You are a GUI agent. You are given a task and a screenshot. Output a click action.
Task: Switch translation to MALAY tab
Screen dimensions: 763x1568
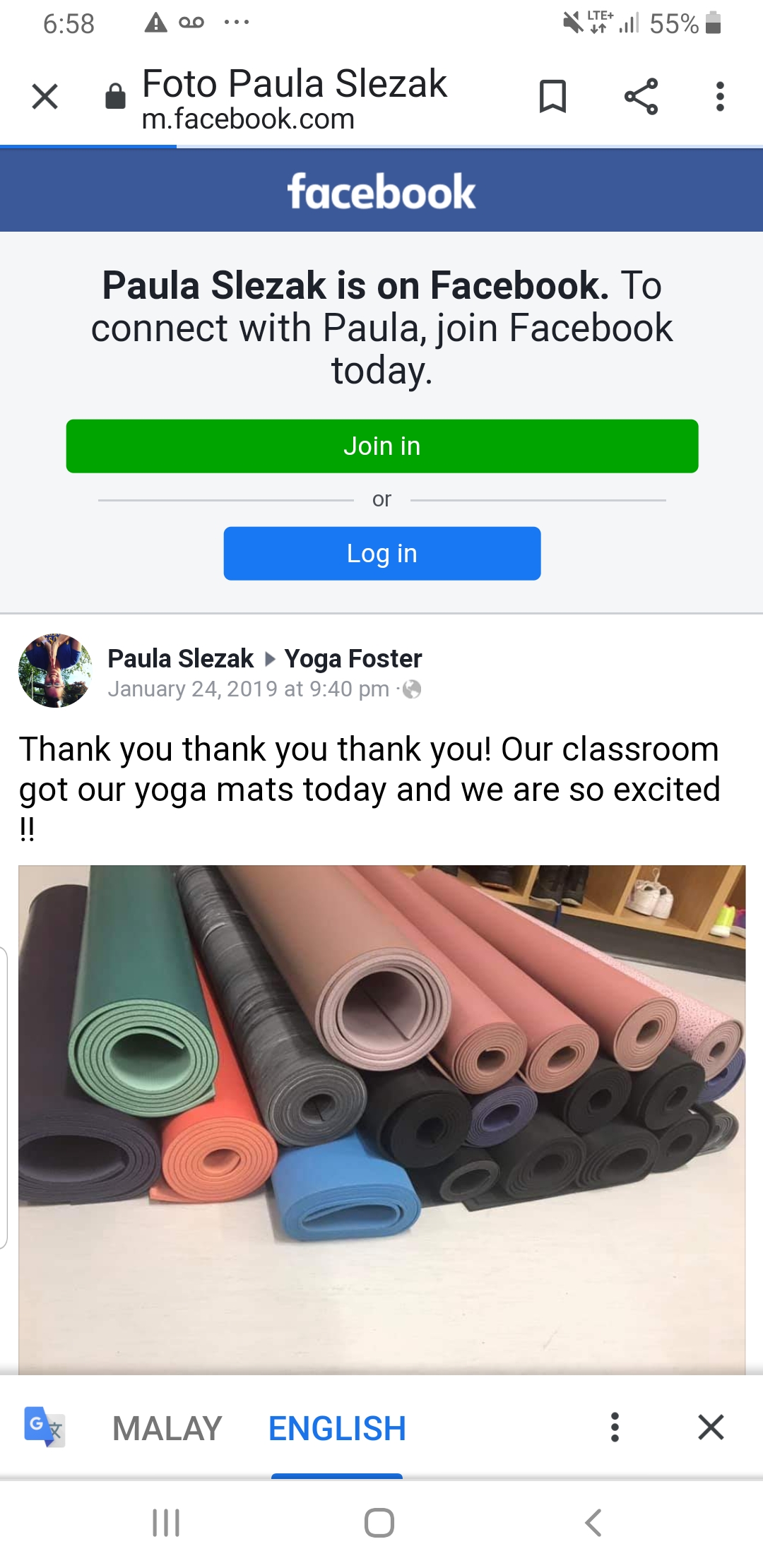click(167, 1428)
